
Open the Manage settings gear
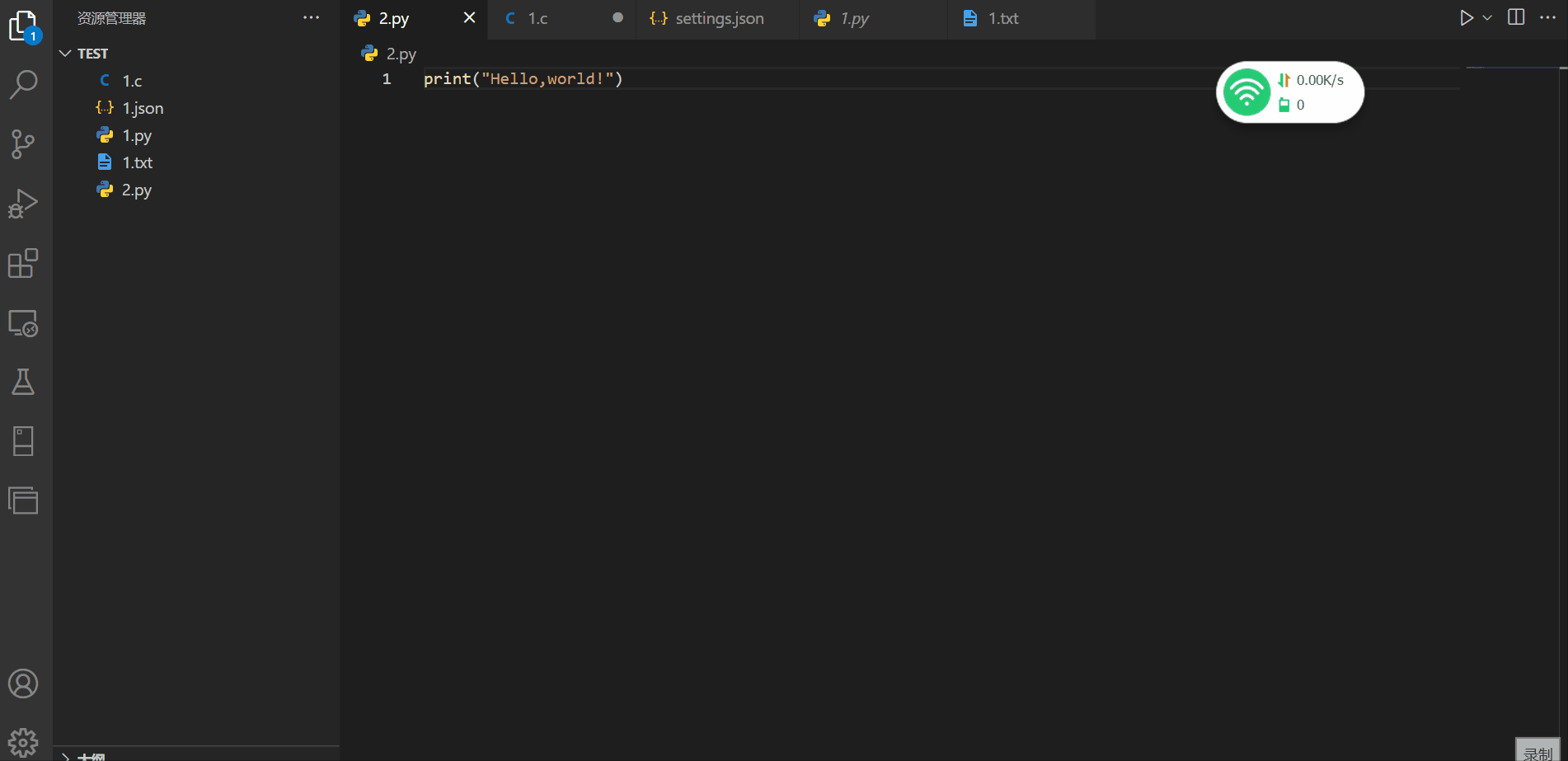click(24, 740)
